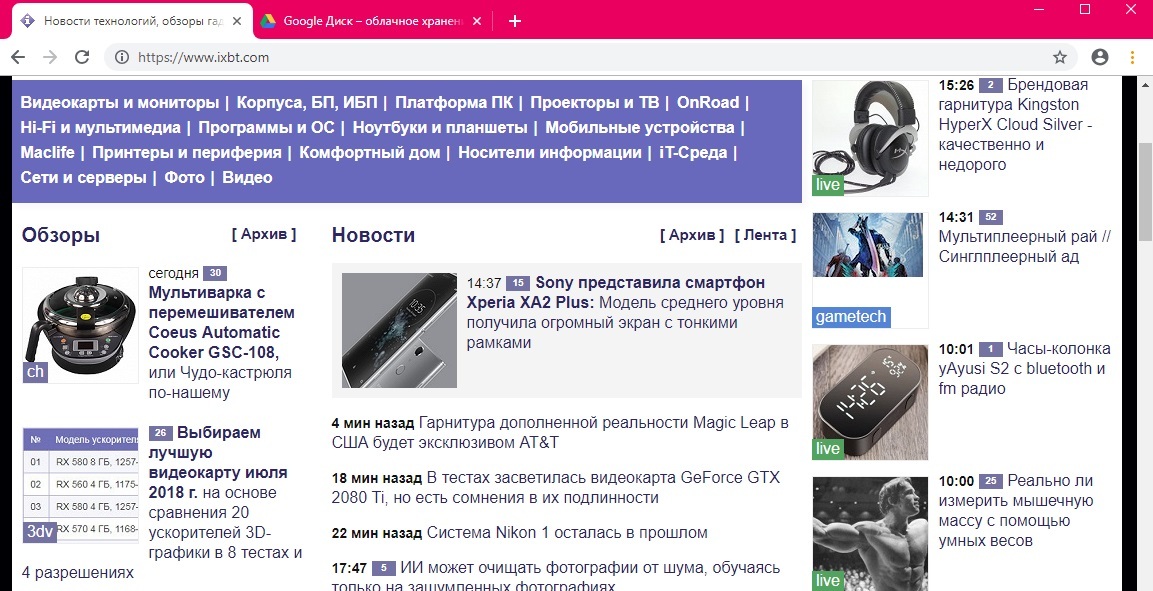
Task: Open Видеокарты и мониторы section
Action: click(120, 103)
